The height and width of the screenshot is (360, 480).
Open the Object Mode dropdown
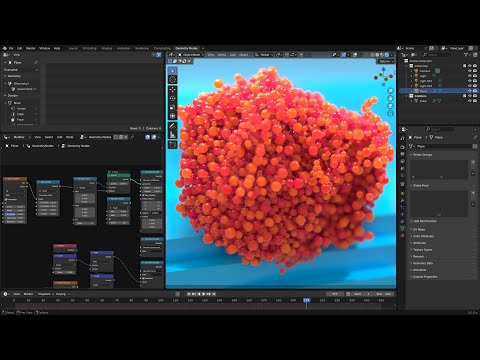(190, 55)
